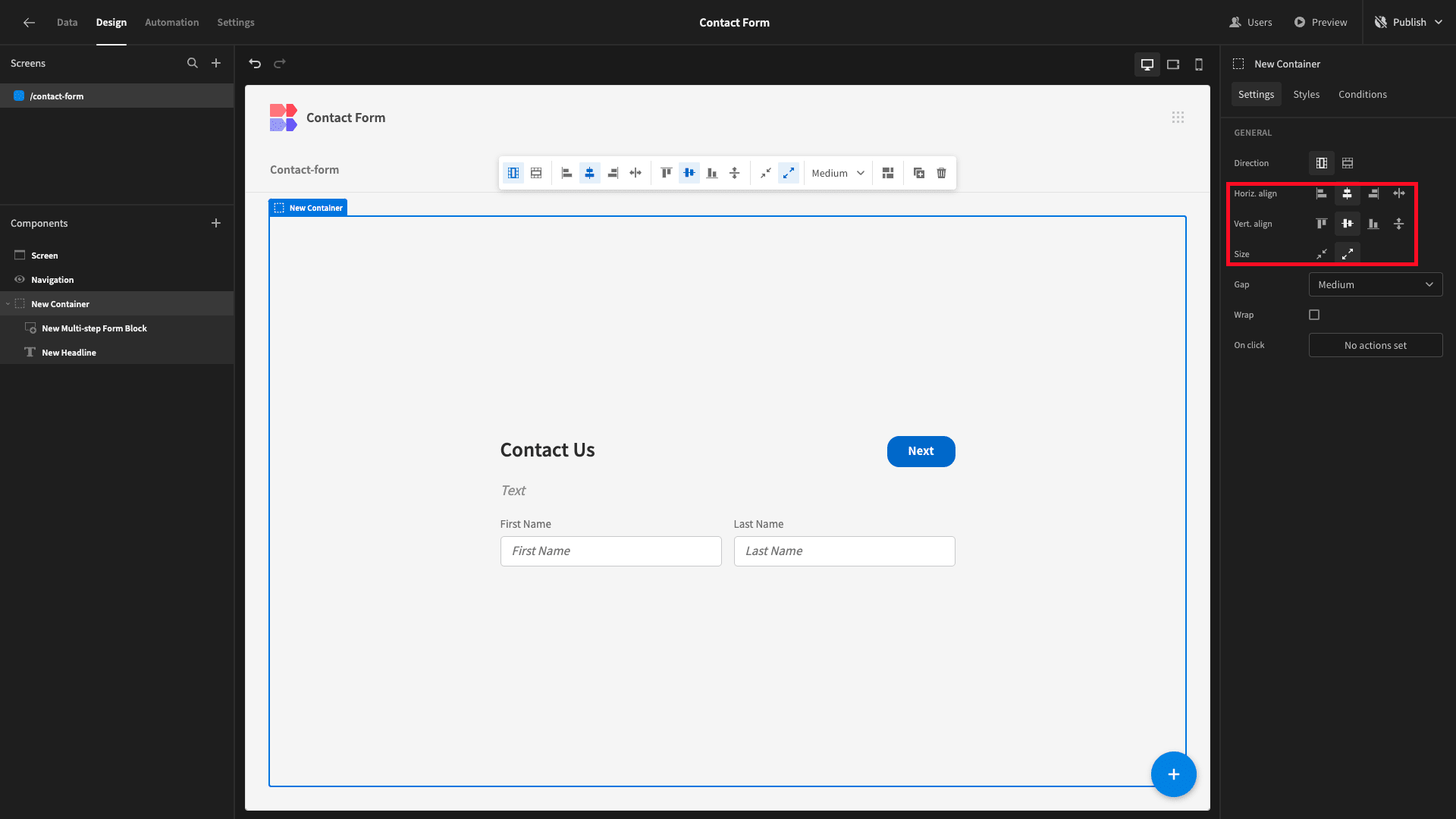Select New Multi-step Form Block in tree
The width and height of the screenshot is (1456, 819).
click(117, 328)
